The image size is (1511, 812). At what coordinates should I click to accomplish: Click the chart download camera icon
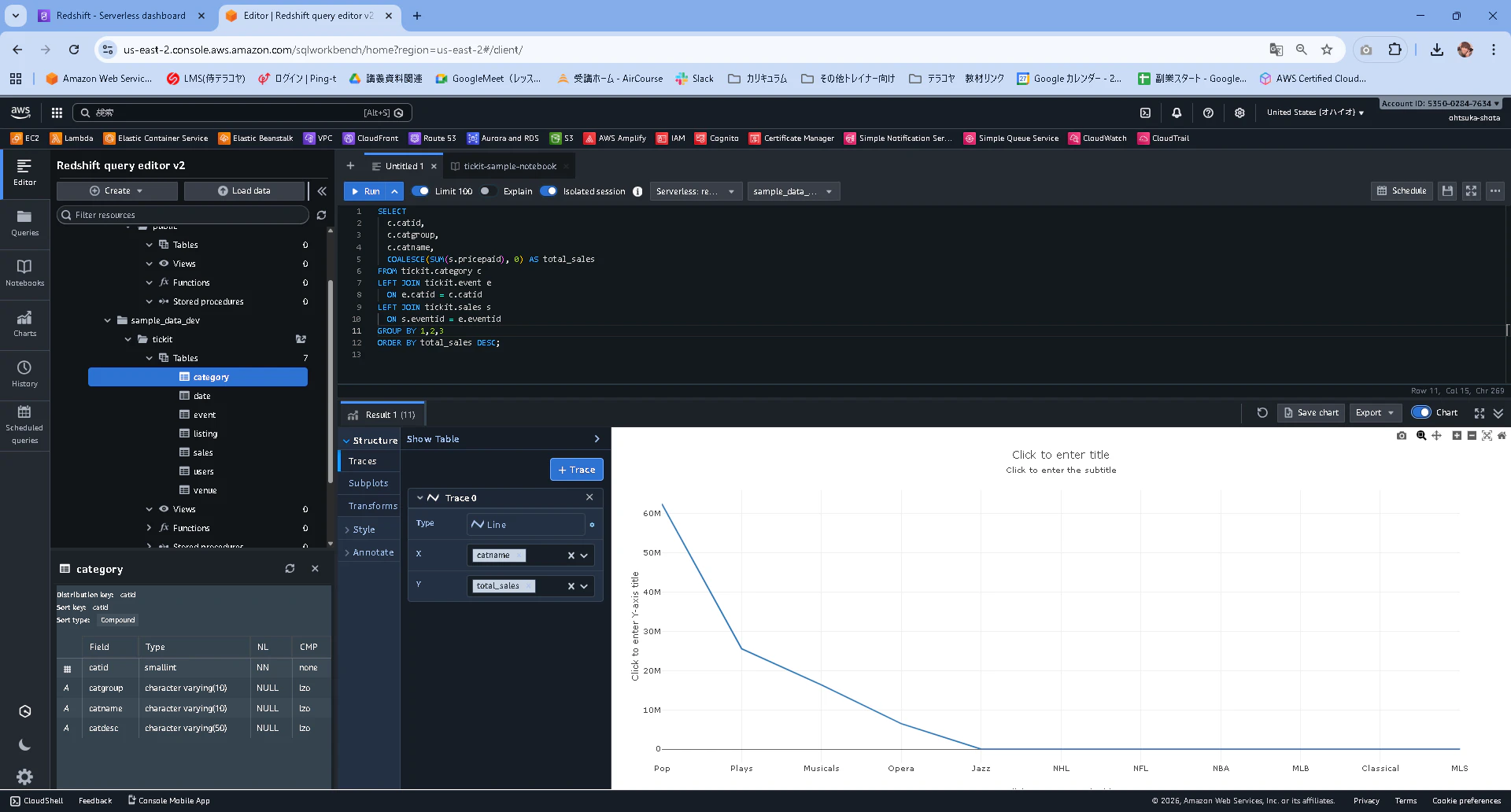coord(1401,435)
